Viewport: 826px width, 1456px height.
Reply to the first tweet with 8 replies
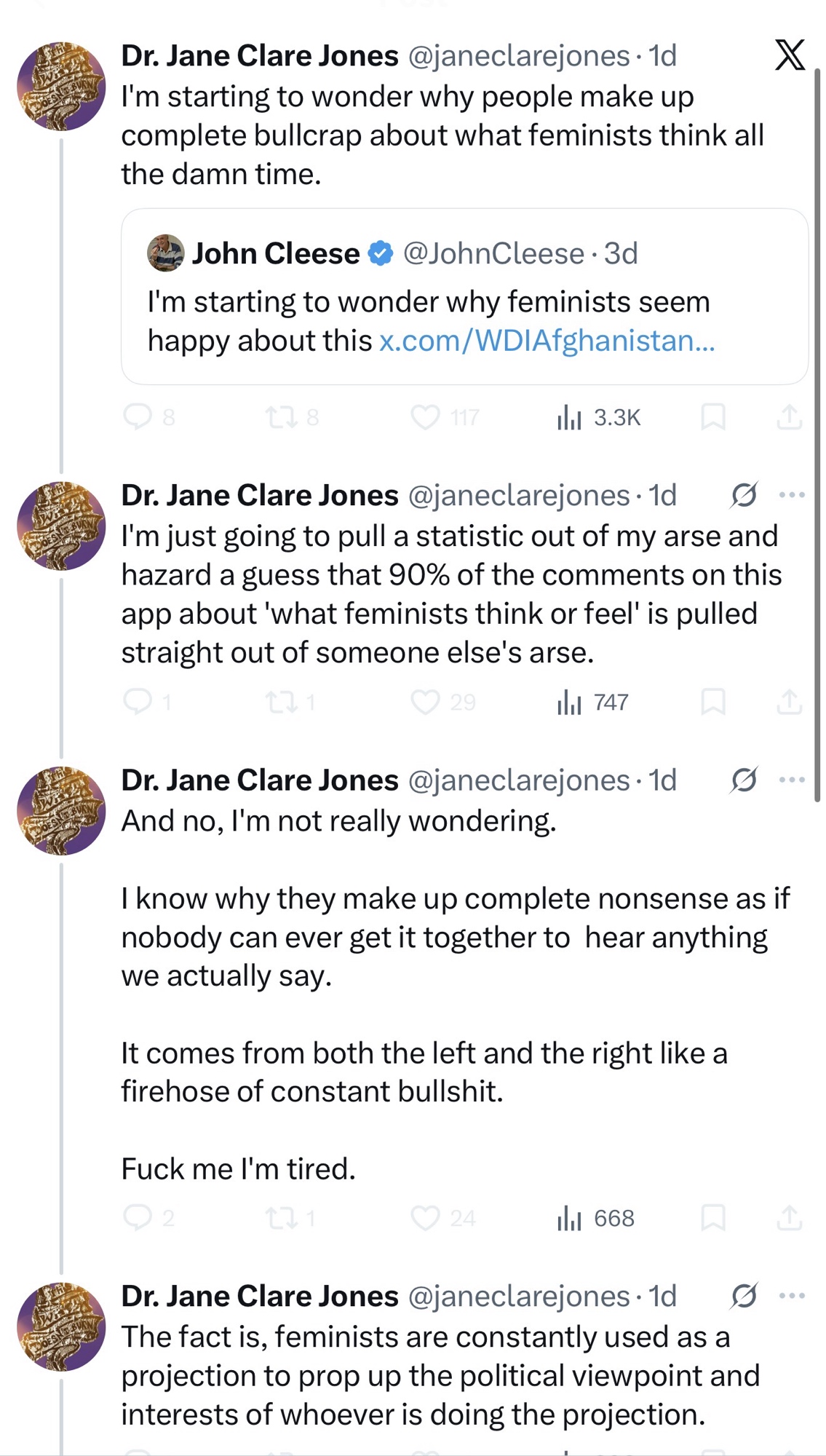click(138, 416)
